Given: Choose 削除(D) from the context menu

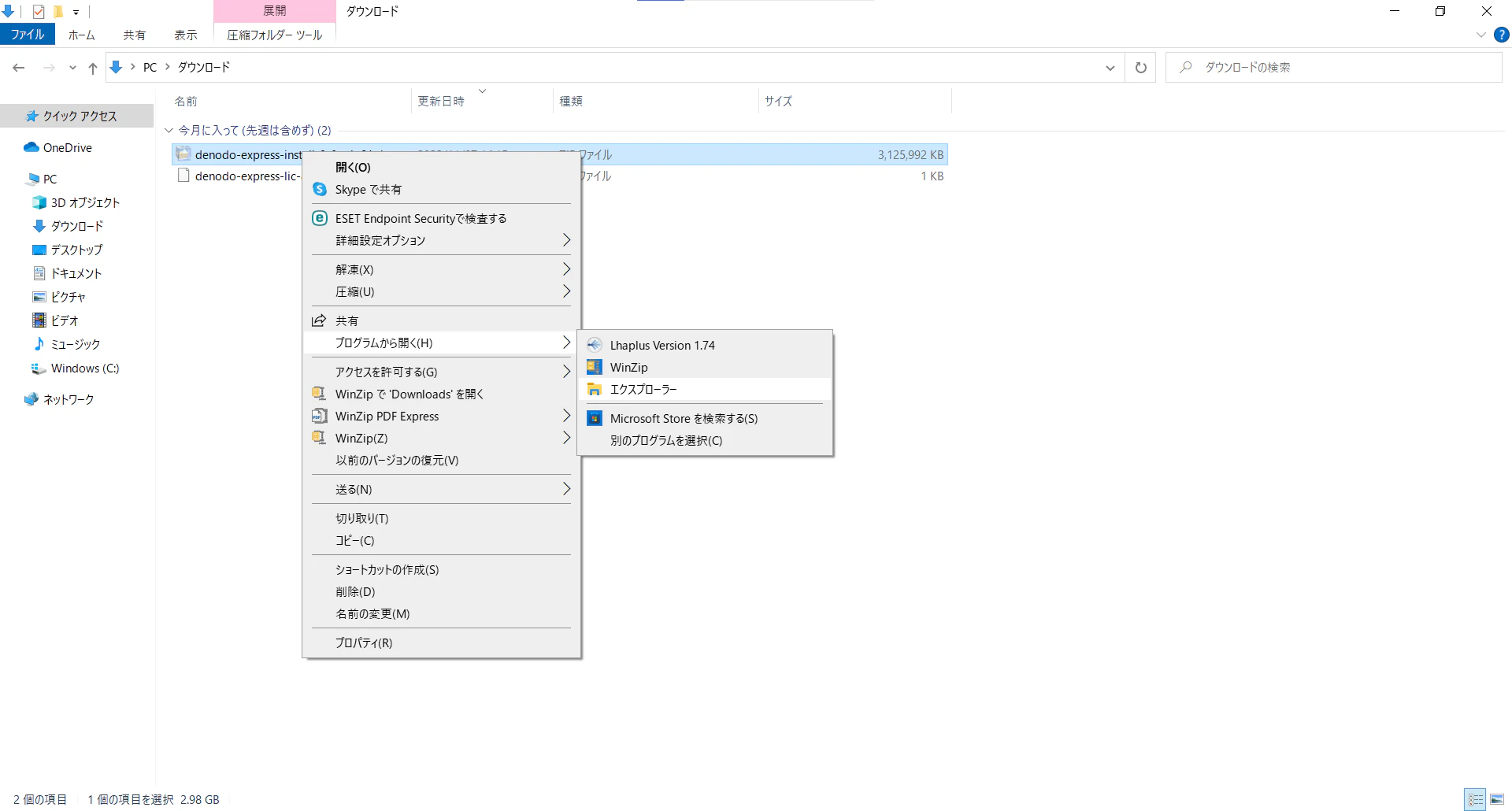Looking at the screenshot, I should [441, 591].
